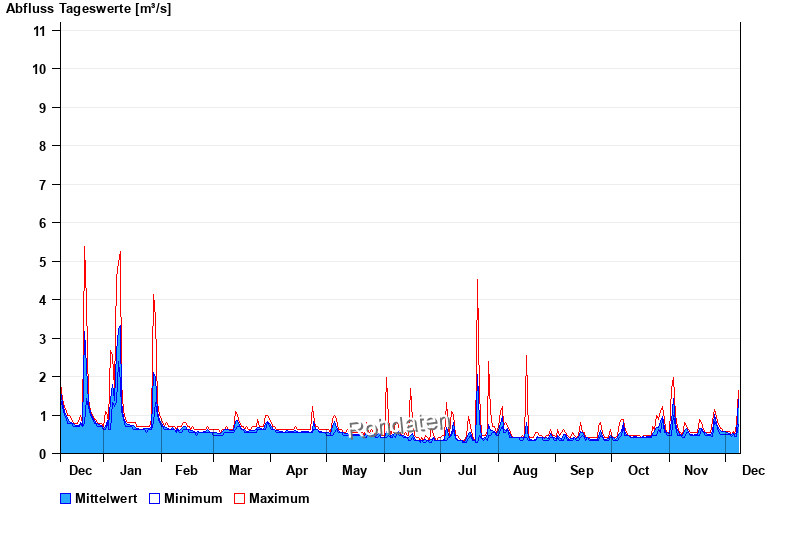Click the Aug month label
The height and width of the screenshot is (550, 800).
pyautogui.click(x=525, y=470)
